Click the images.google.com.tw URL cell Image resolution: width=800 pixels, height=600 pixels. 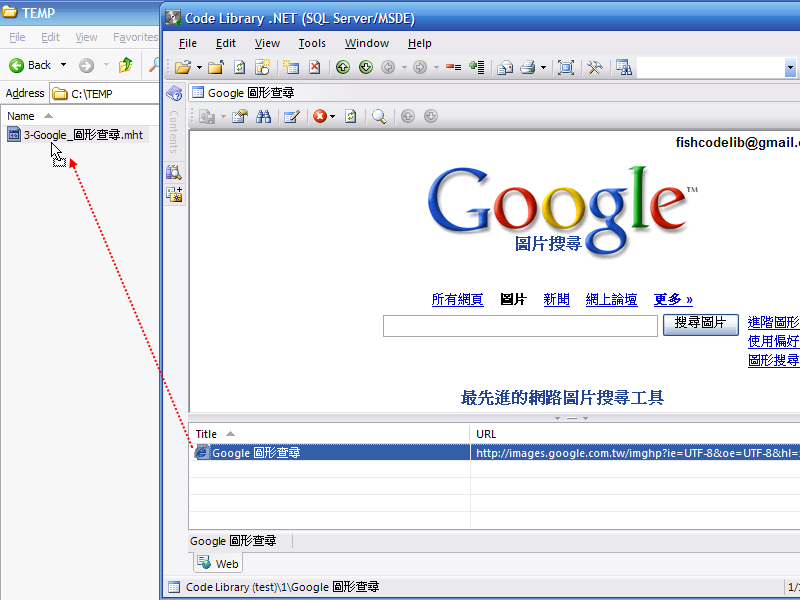tap(635, 453)
